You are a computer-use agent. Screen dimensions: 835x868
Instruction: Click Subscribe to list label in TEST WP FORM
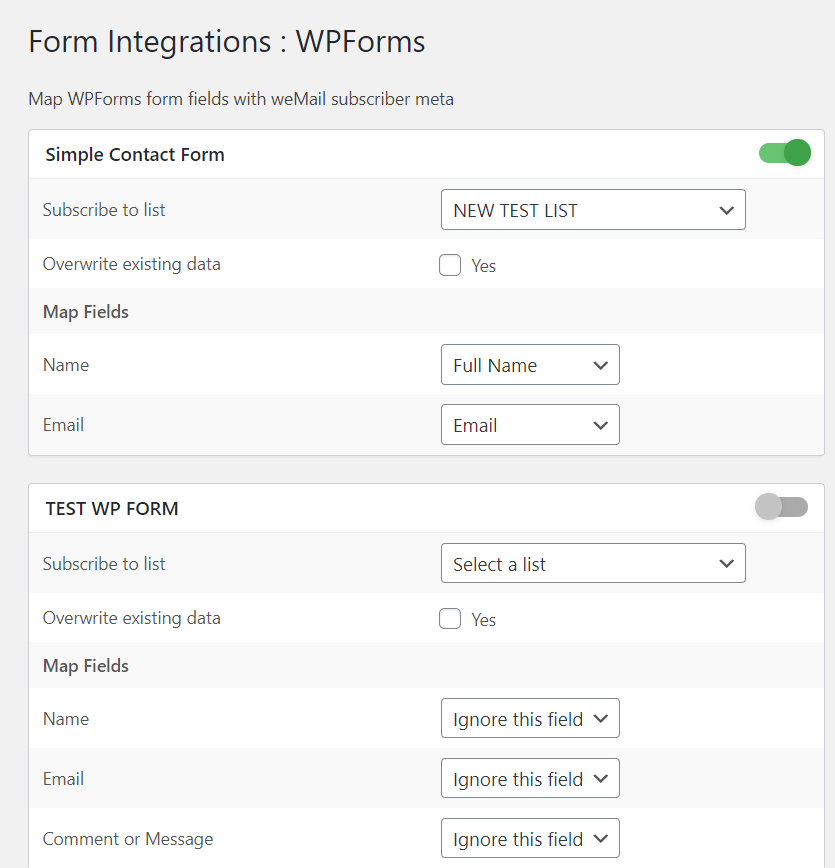(104, 564)
